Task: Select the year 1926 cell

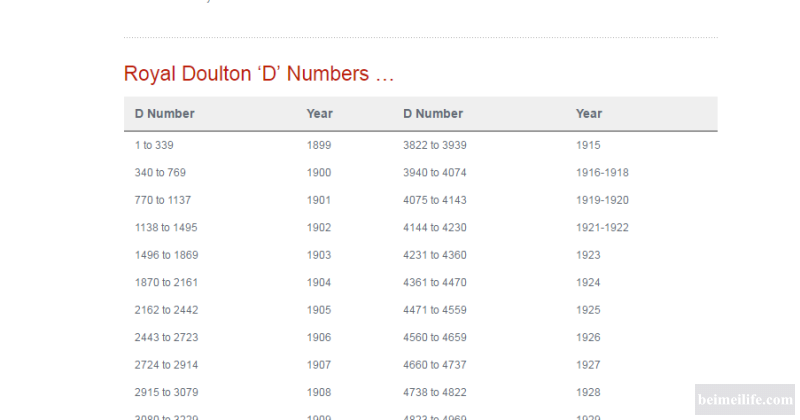Action: point(588,338)
